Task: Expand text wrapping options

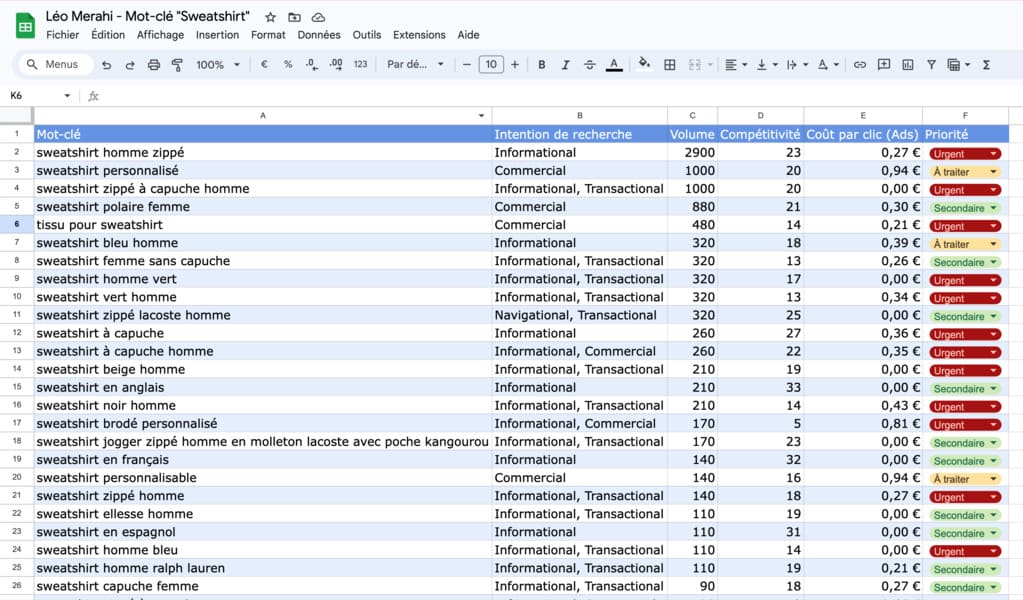Action: click(806, 65)
